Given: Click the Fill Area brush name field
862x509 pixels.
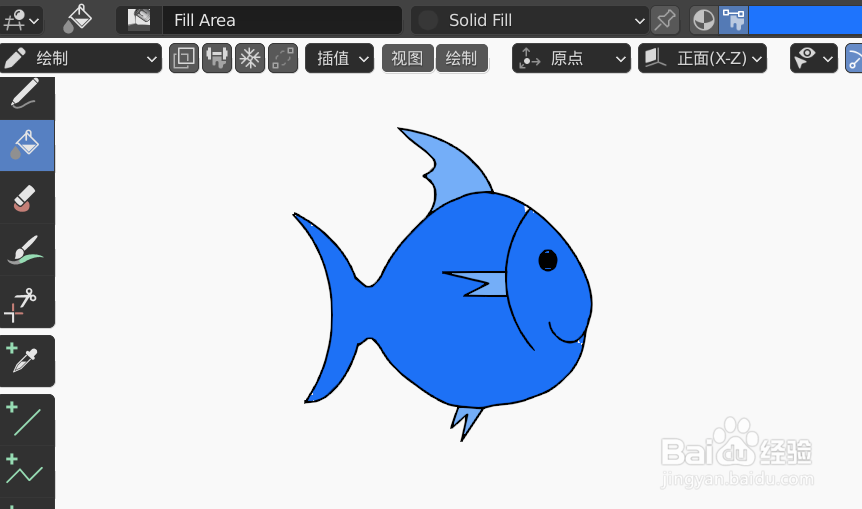Looking at the screenshot, I should point(282,20).
